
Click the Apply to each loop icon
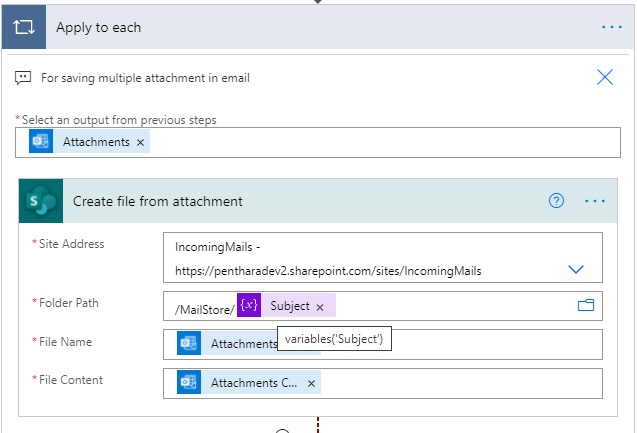pos(24,27)
